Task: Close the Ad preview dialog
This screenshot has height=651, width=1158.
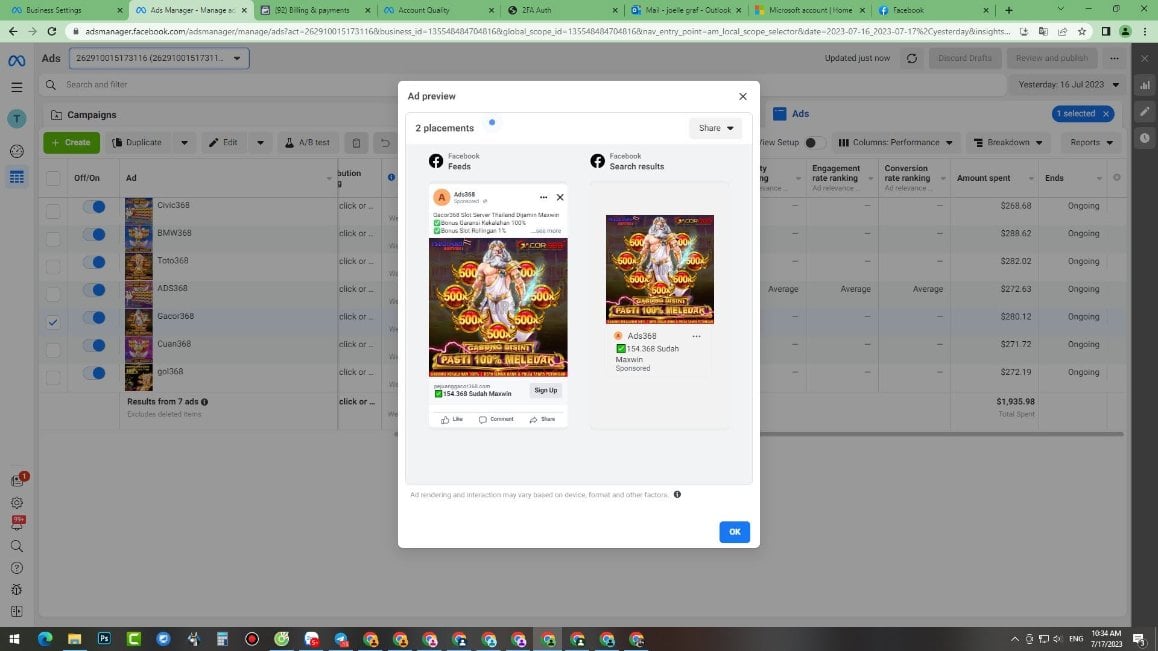Action: coord(742,96)
